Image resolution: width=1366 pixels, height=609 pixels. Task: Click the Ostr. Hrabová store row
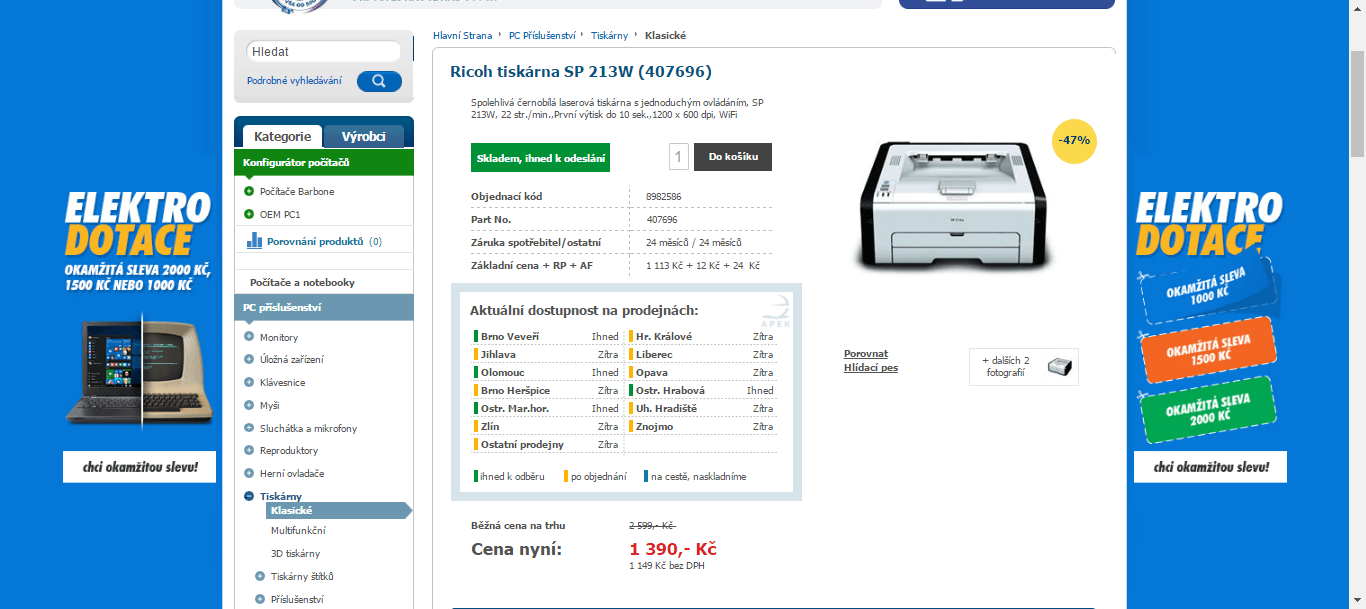tap(701, 390)
